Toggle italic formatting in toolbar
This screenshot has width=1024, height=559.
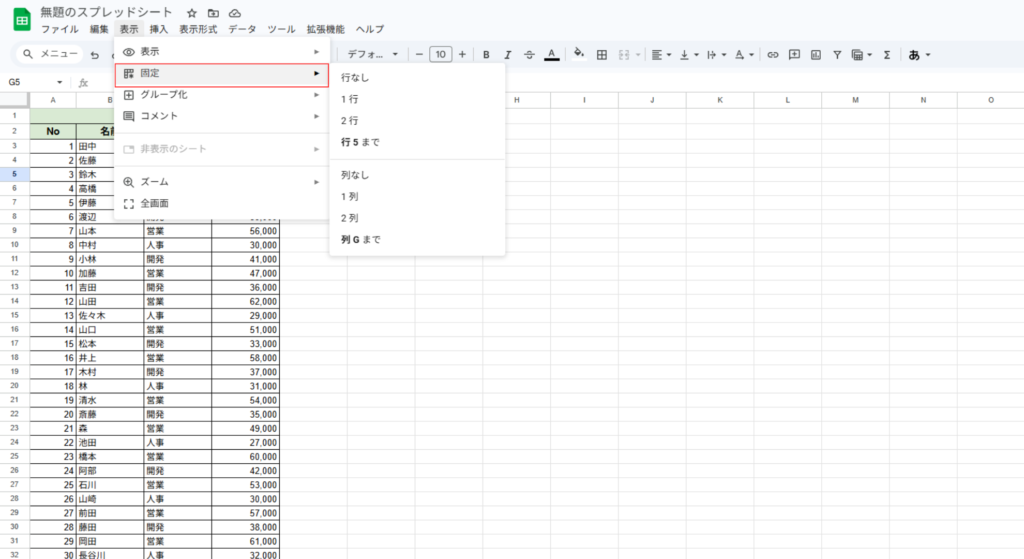pos(508,55)
